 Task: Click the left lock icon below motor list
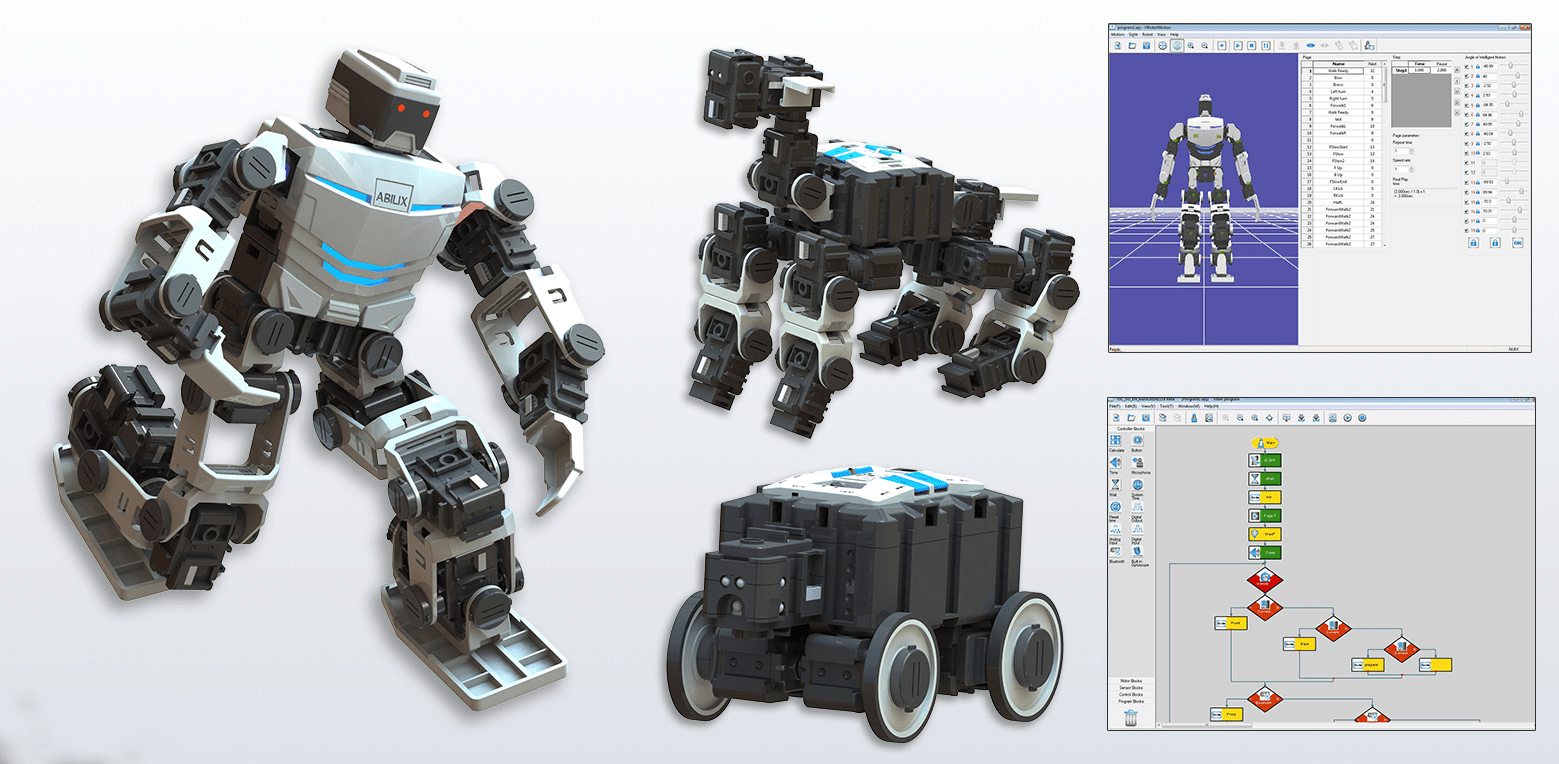click(x=1473, y=242)
